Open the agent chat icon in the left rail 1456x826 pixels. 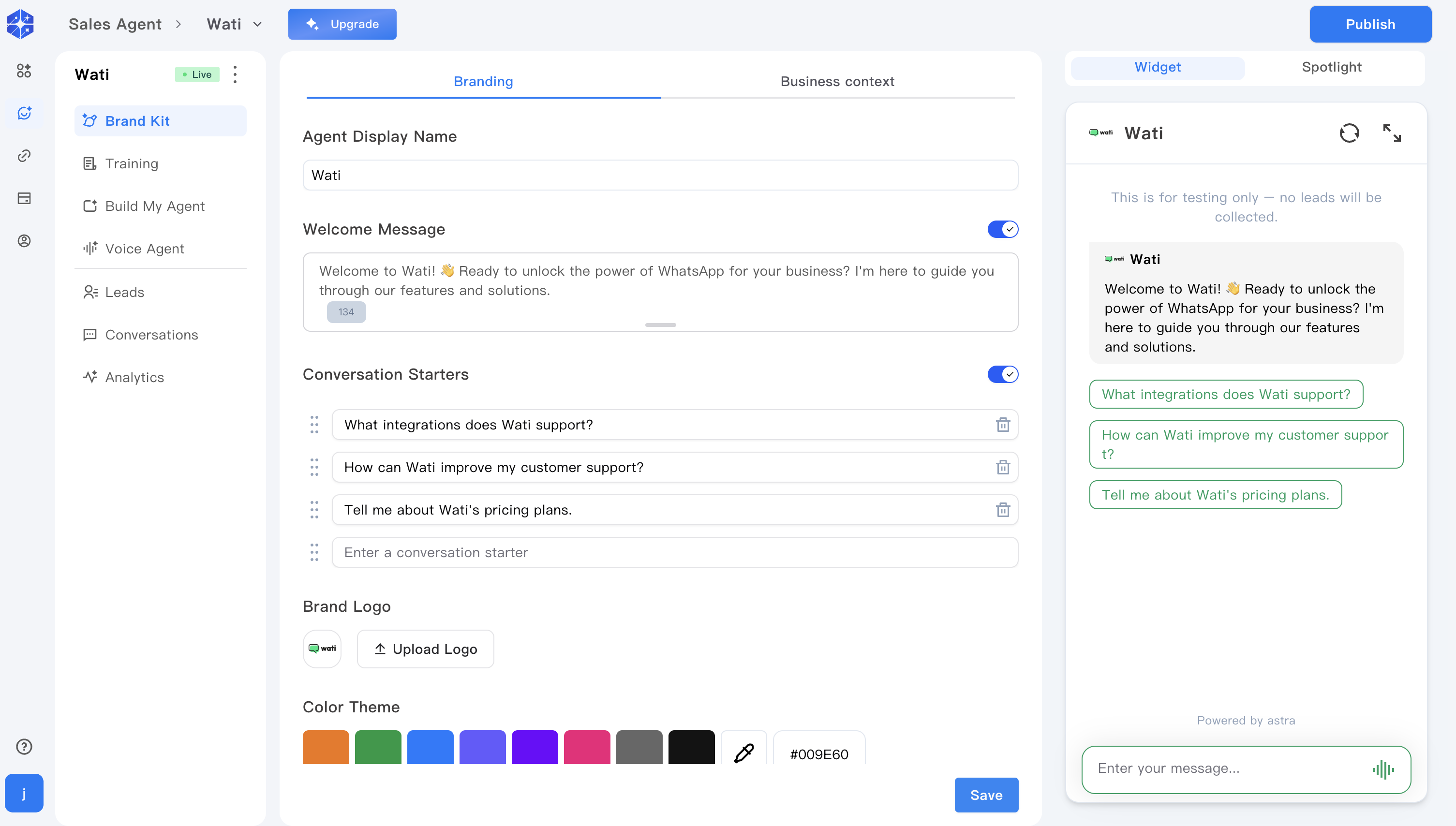click(x=24, y=113)
